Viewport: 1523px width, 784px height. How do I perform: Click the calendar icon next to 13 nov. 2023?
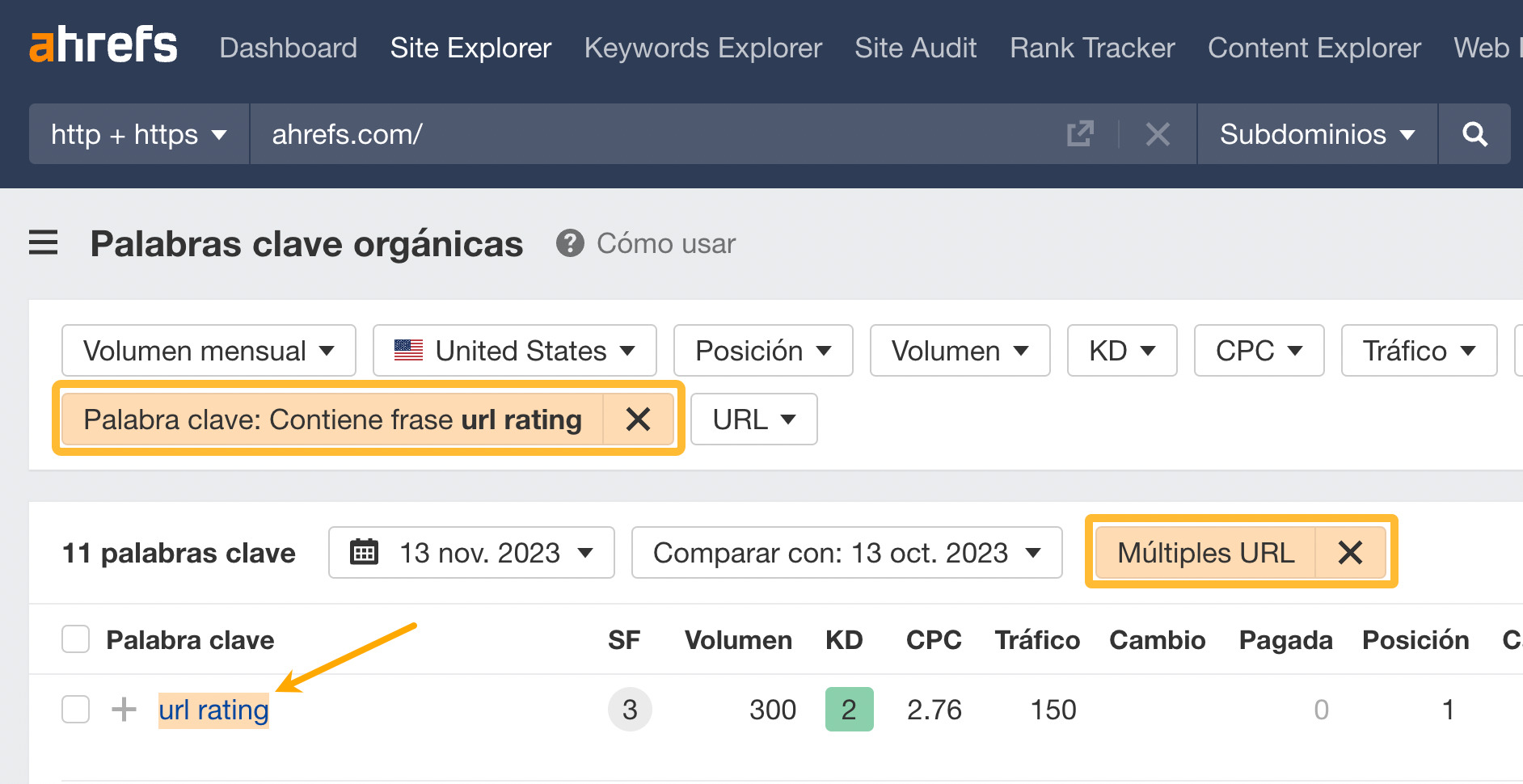click(x=365, y=553)
